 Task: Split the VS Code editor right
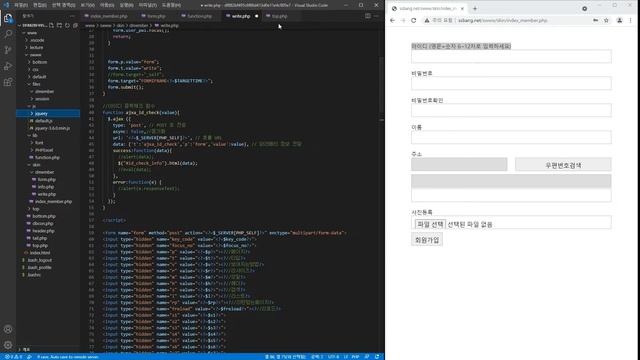[x=368, y=16]
